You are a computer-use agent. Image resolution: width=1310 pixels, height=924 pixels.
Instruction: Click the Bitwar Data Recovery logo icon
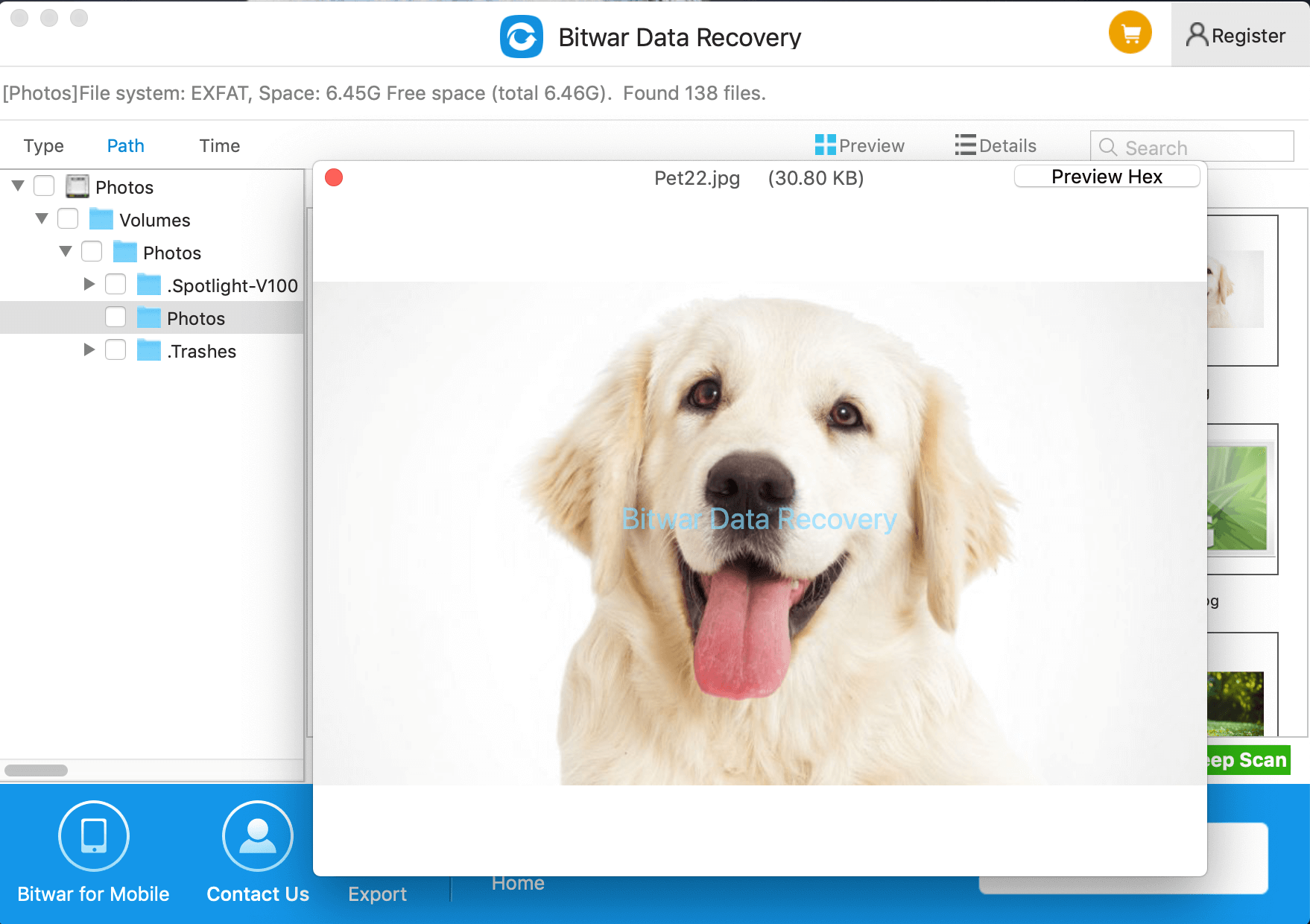(x=522, y=37)
